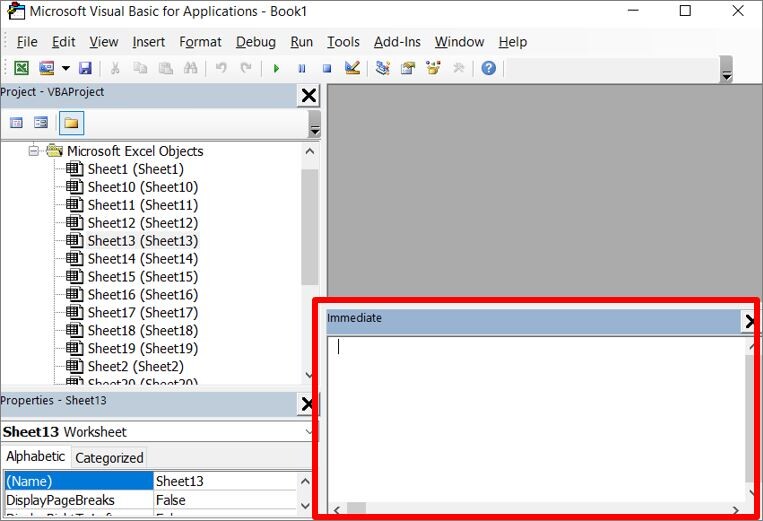
Task: Open the View menu
Action: coord(104,42)
